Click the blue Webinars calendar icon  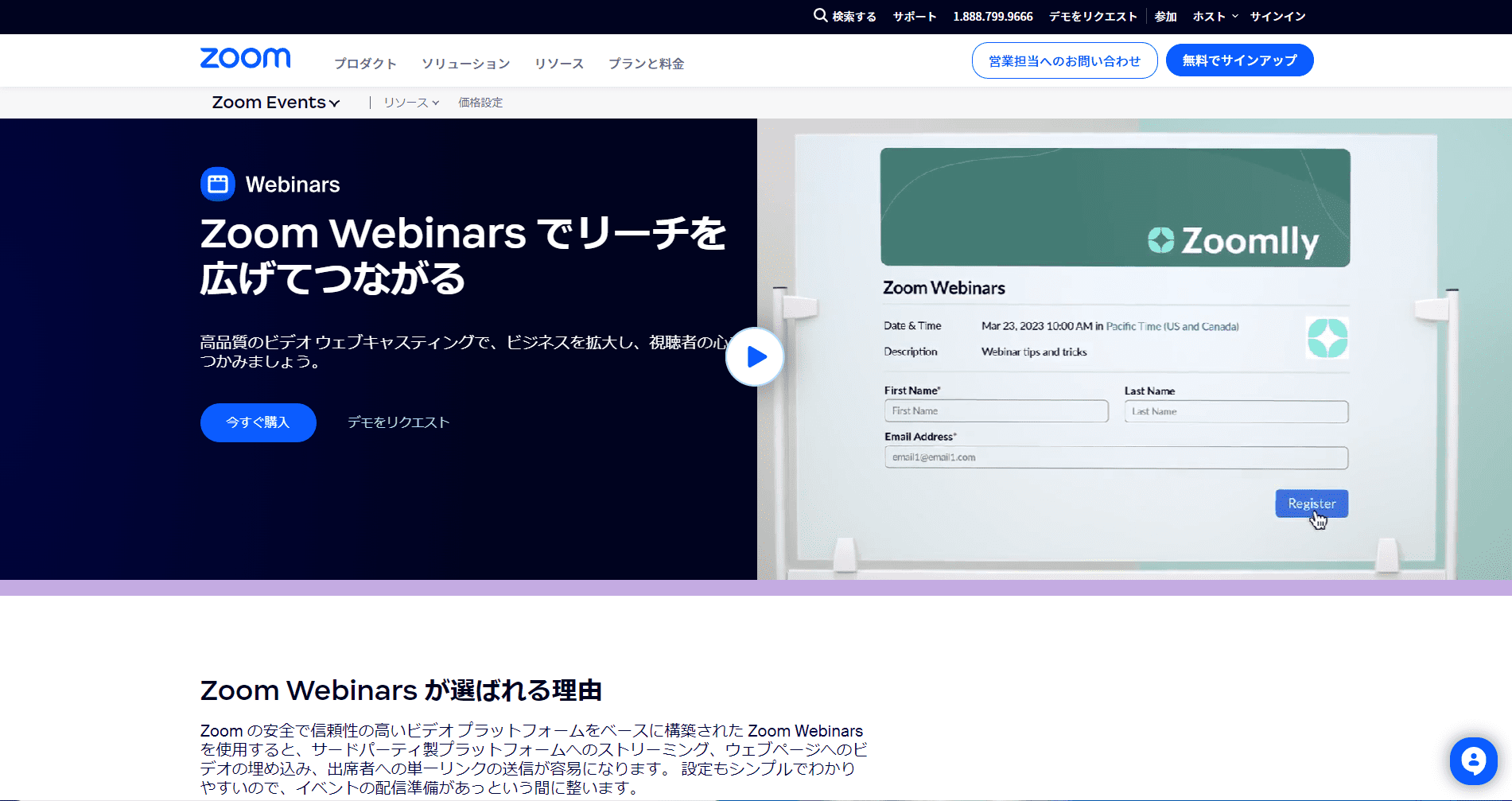[x=217, y=185]
